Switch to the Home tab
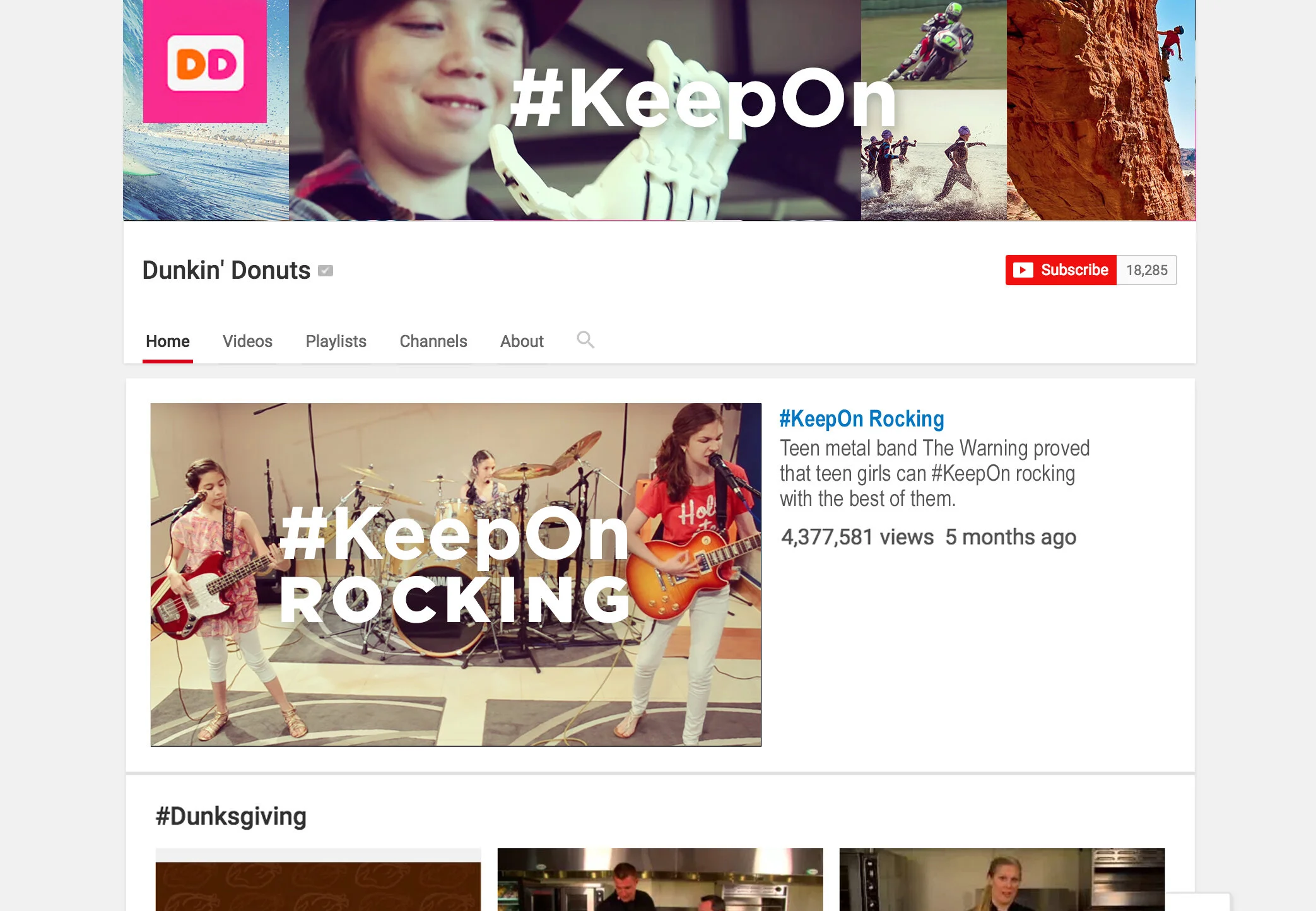The width and height of the screenshot is (1316, 911). (168, 341)
